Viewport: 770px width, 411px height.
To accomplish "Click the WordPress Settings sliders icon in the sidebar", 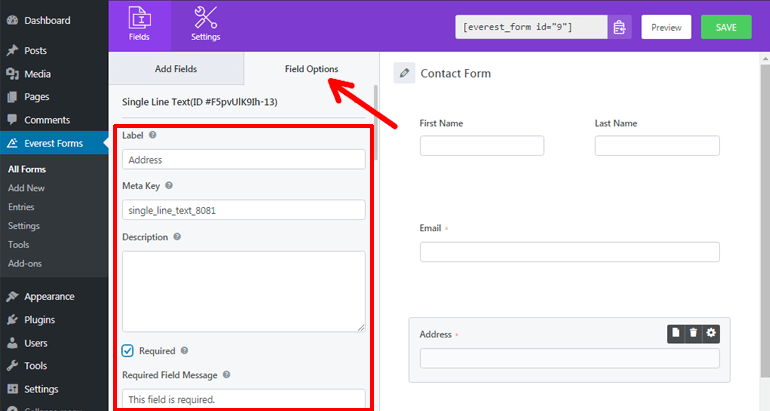I will point(12,389).
